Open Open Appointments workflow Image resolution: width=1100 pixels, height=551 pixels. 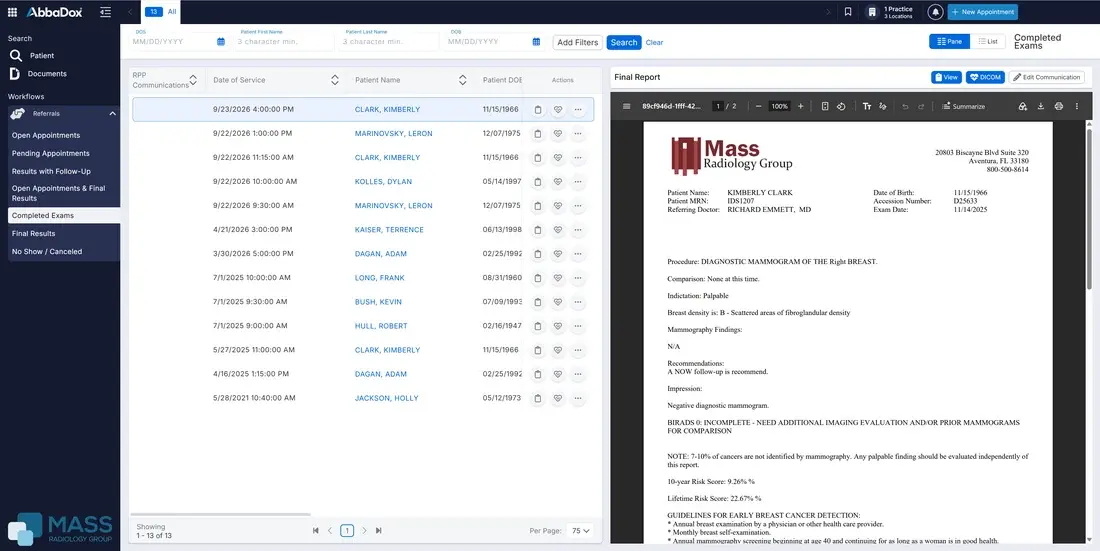46,135
